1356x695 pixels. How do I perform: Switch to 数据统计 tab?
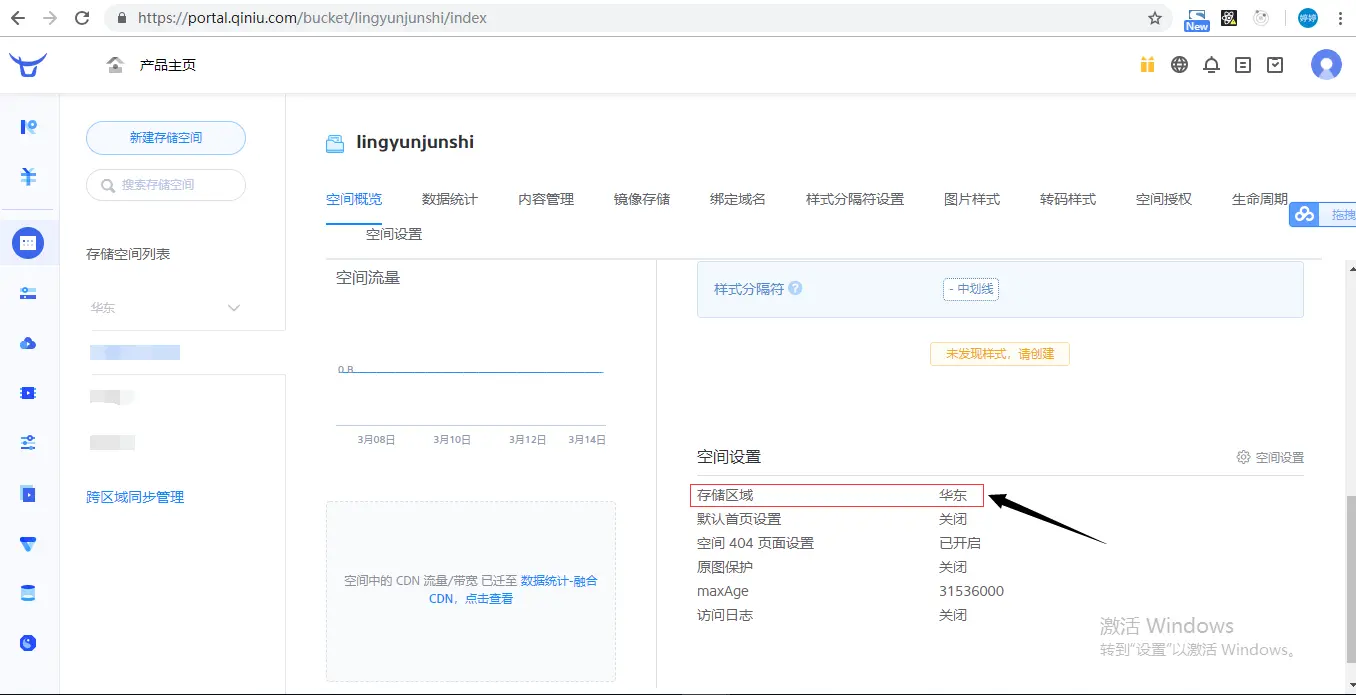pos(450,199)
